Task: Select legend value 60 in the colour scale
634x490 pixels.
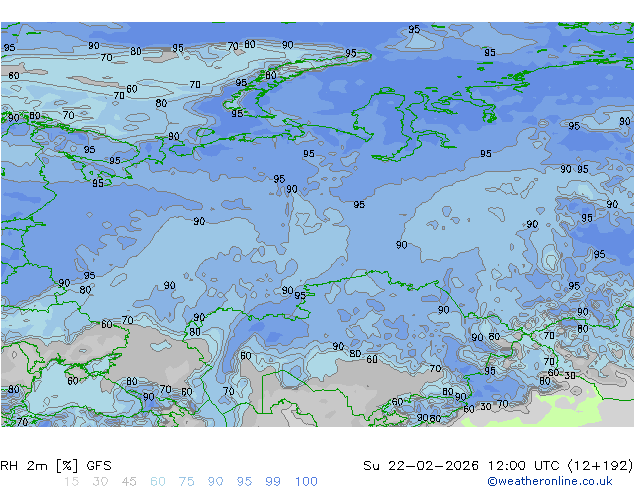Action: [158, 482]
